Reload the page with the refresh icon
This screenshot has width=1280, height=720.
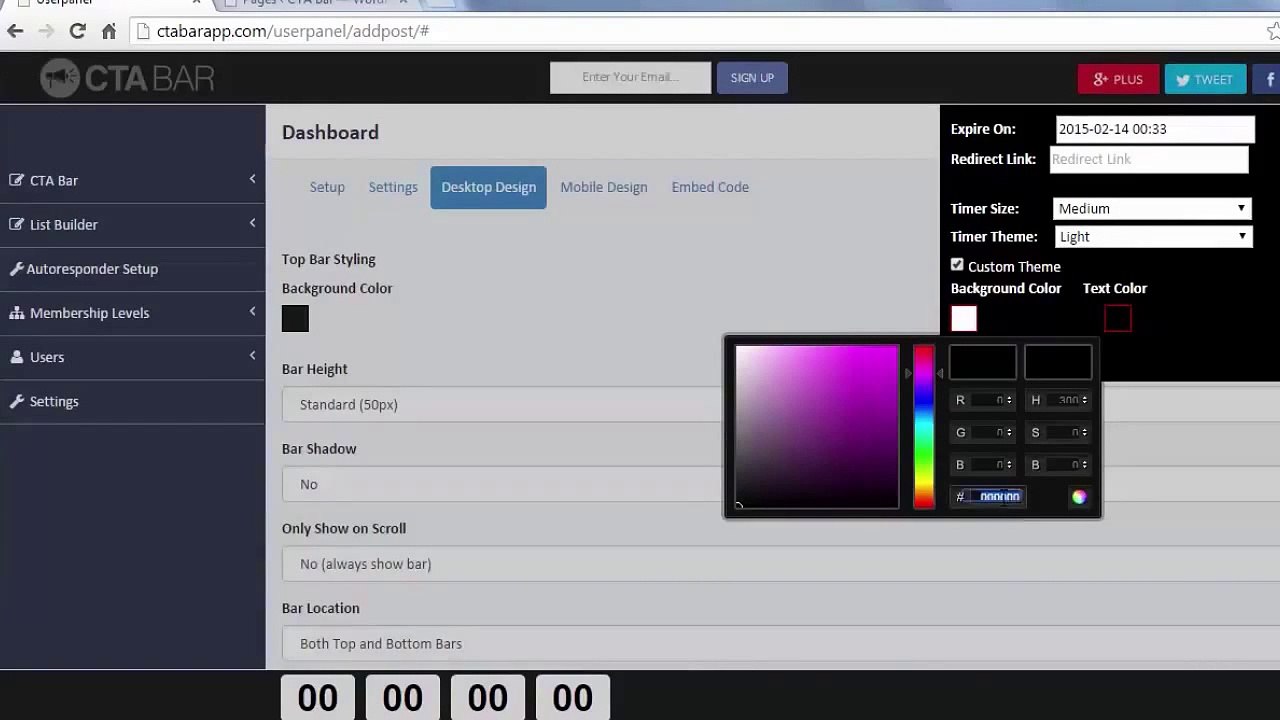77,31
